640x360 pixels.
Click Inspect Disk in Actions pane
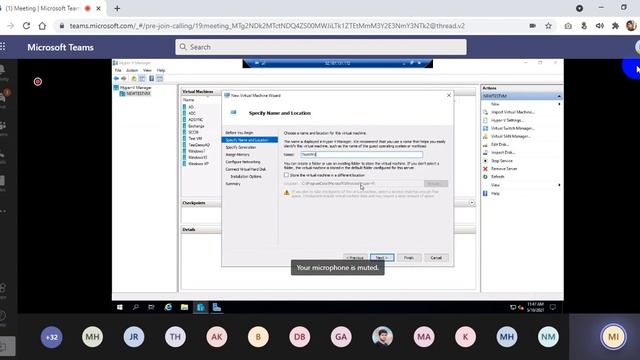click(x=503, y=152)
